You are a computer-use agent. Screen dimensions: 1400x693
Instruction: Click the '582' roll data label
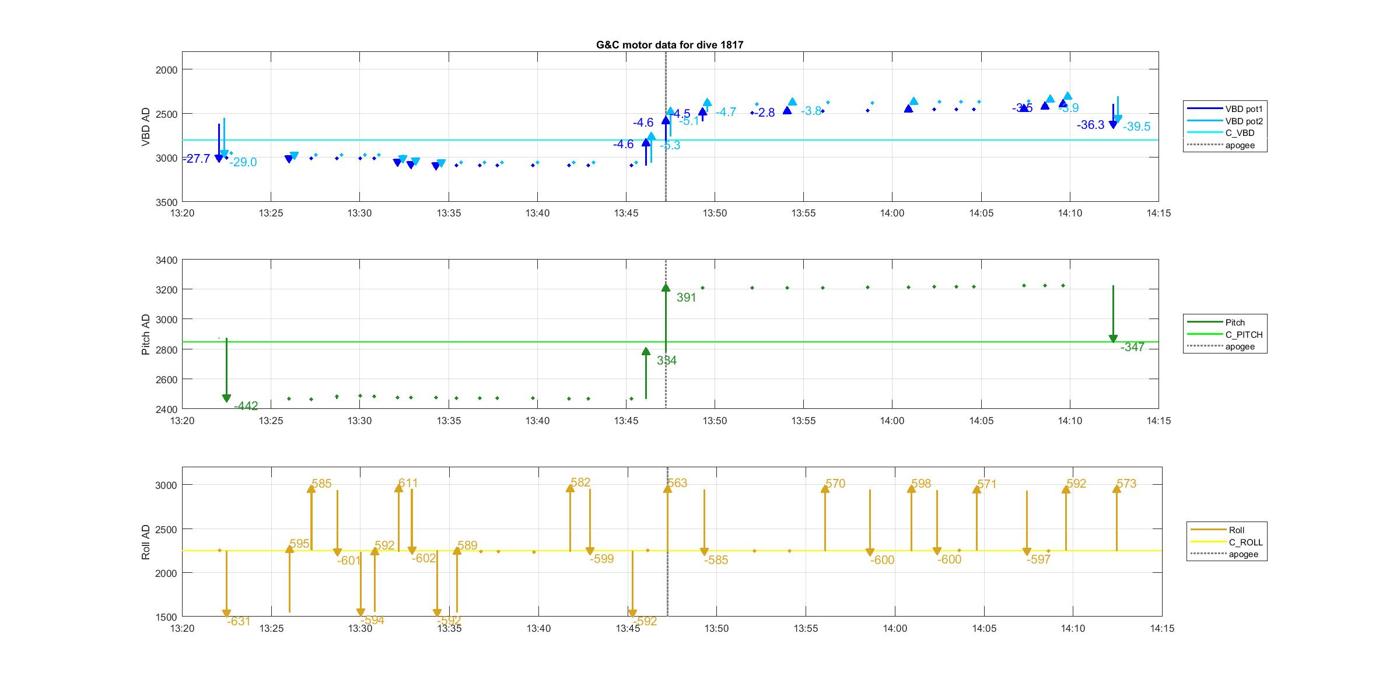(580, 483)
